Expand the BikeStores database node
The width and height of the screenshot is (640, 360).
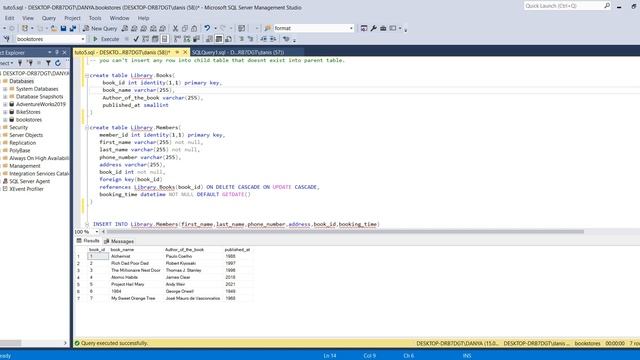coord(5,112)
